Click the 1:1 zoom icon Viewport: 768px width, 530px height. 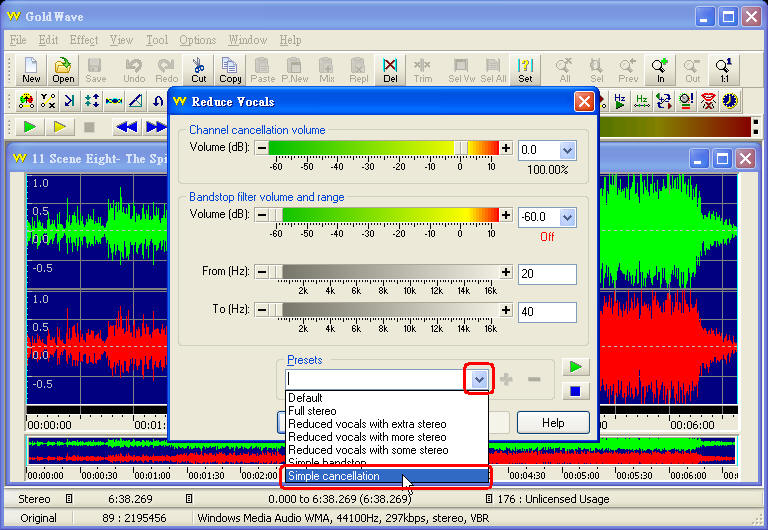click(x=723, y=70)
